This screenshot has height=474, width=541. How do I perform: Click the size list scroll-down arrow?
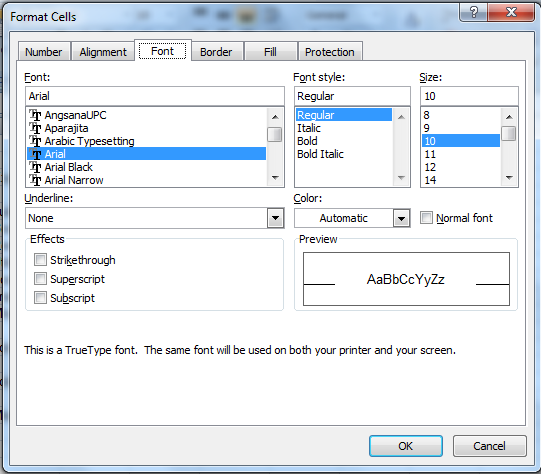[509, 178]
